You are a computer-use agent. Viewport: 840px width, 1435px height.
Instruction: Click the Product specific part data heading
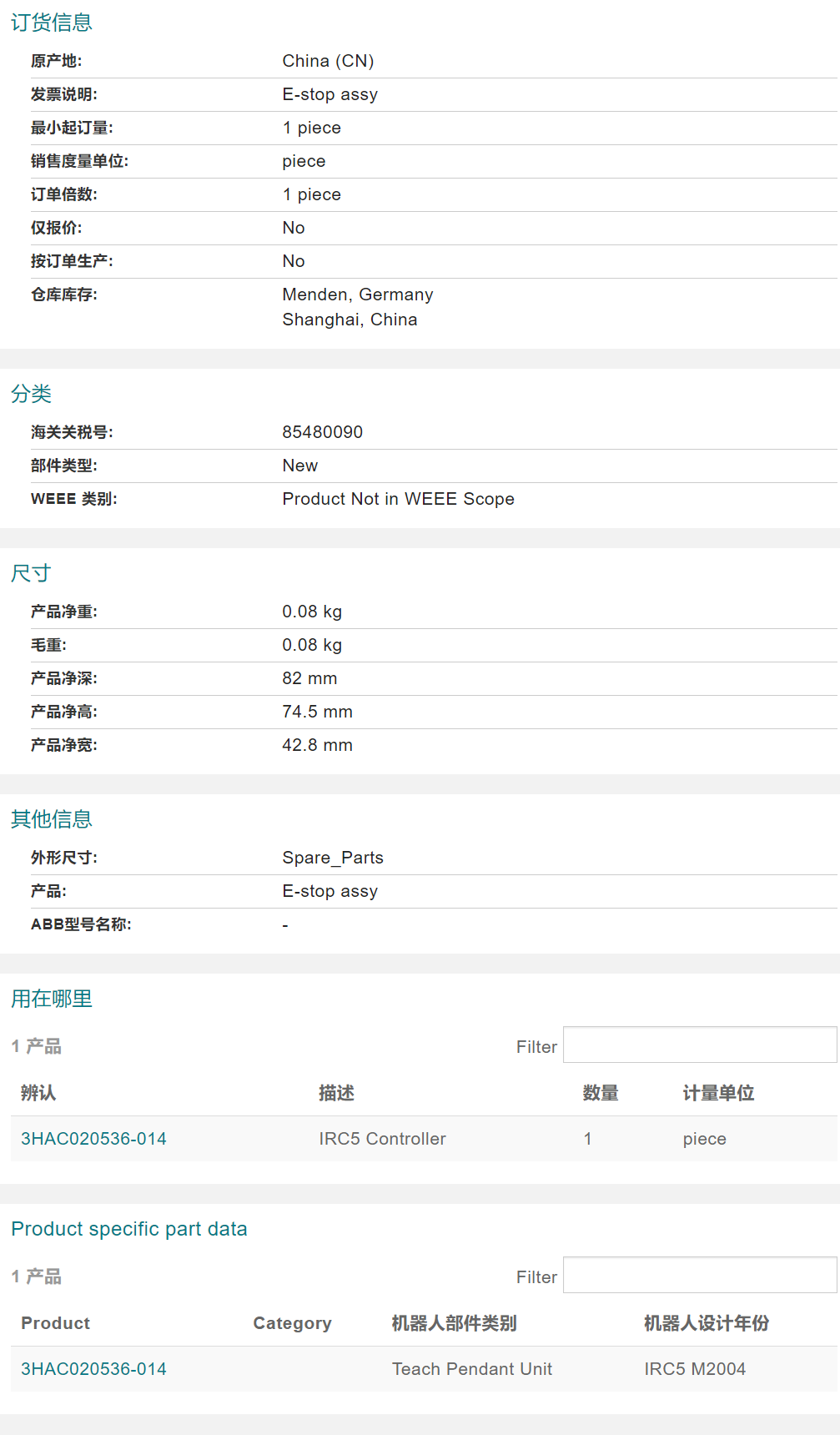129,1229
